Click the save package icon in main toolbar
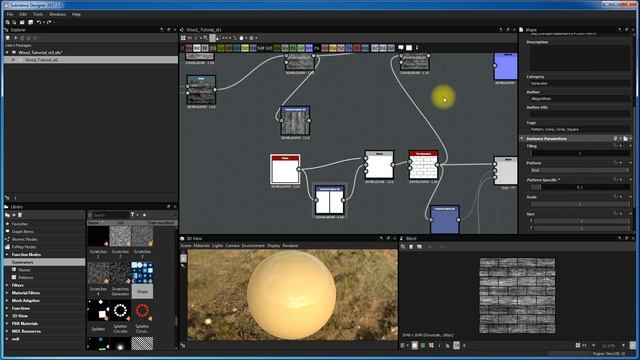The width and height of the screenshot is (640, 360). click(x=22, y=22)
